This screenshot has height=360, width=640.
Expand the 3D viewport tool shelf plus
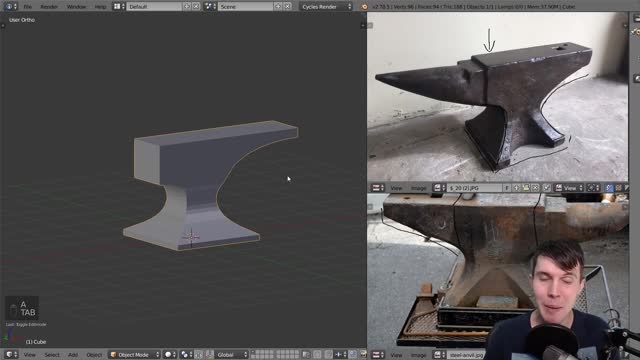click(x=3, y=26)
